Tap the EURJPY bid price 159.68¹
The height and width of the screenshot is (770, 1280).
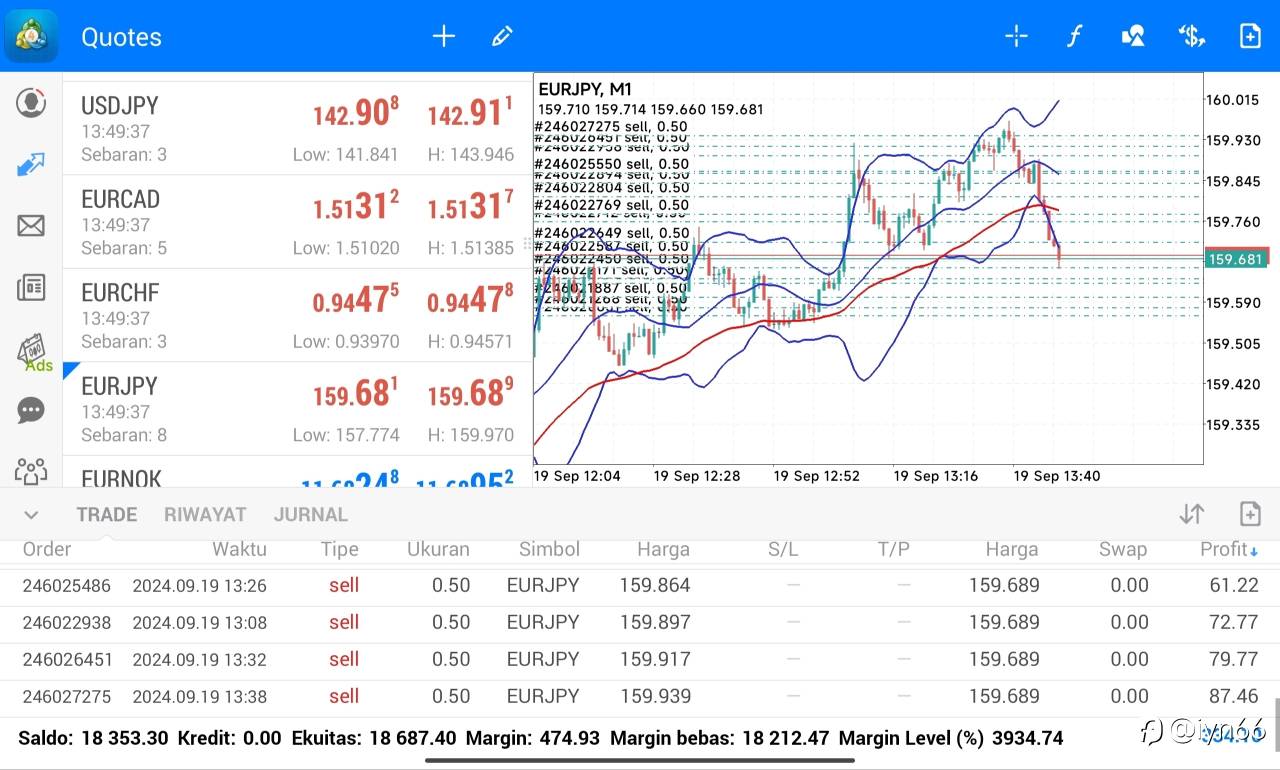click(356, 393)
